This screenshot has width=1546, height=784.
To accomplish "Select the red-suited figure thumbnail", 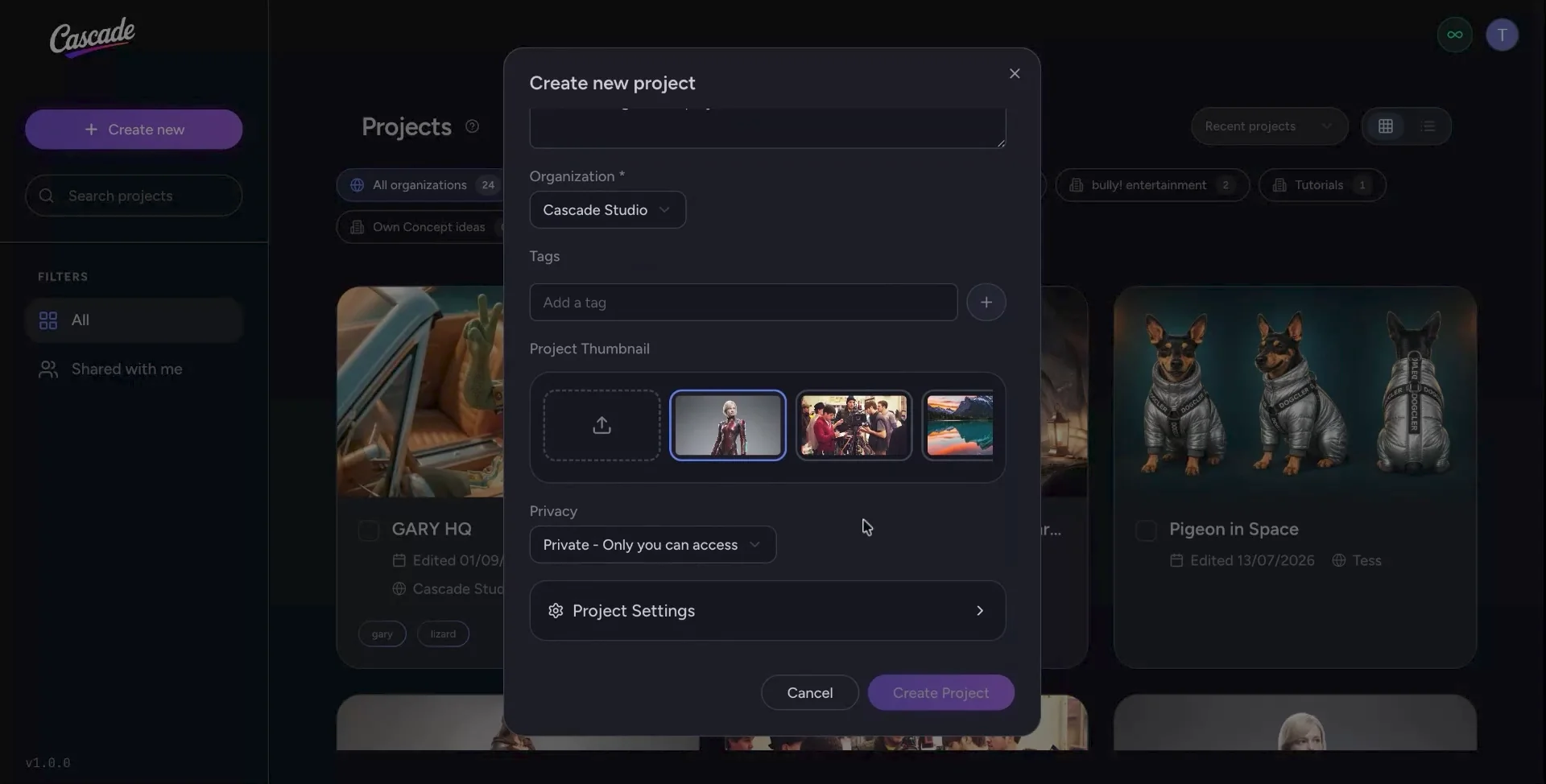I will pyautogui.click(x=728, y=425).
